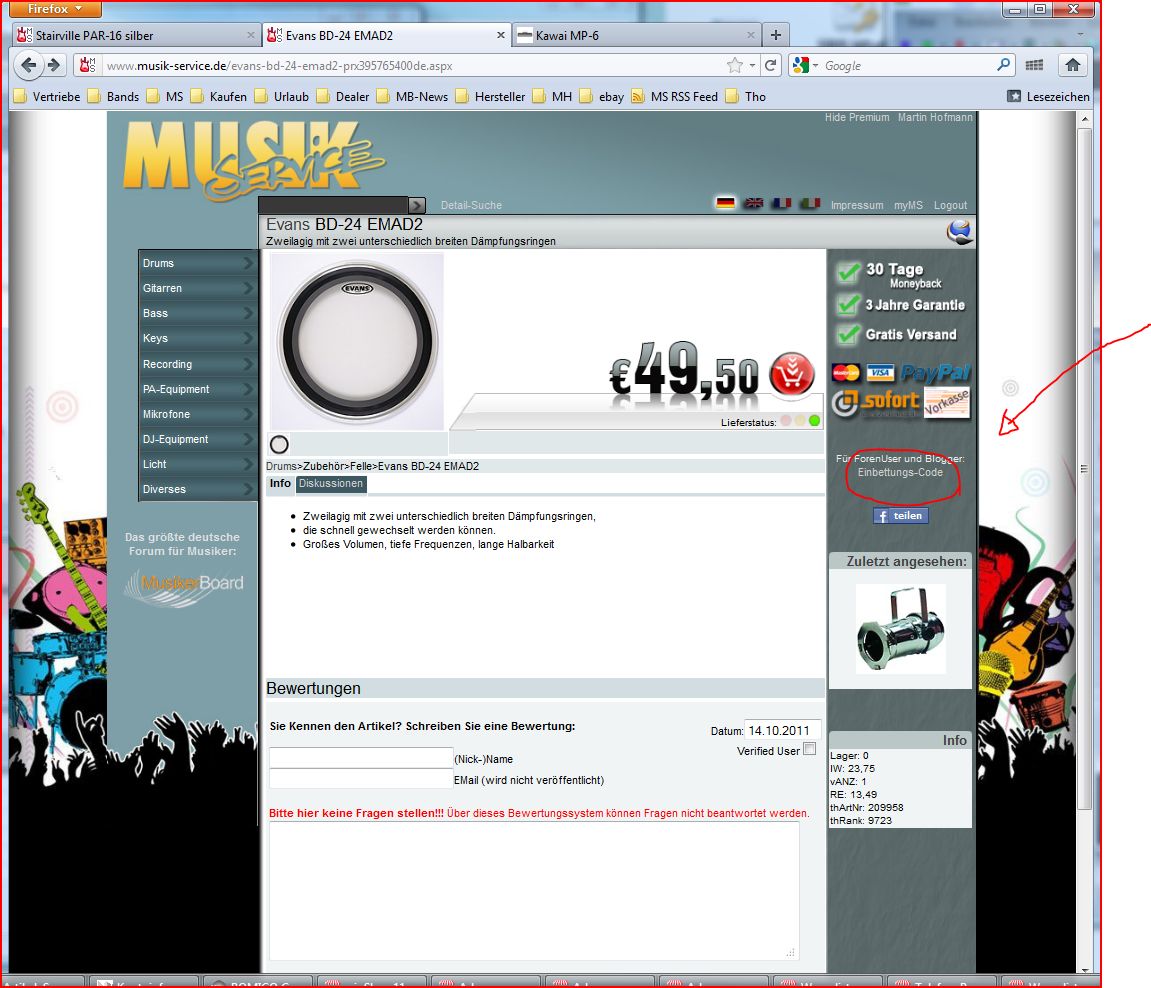Close the Stairville PAR-16 silber tab

tap(250, 34)
